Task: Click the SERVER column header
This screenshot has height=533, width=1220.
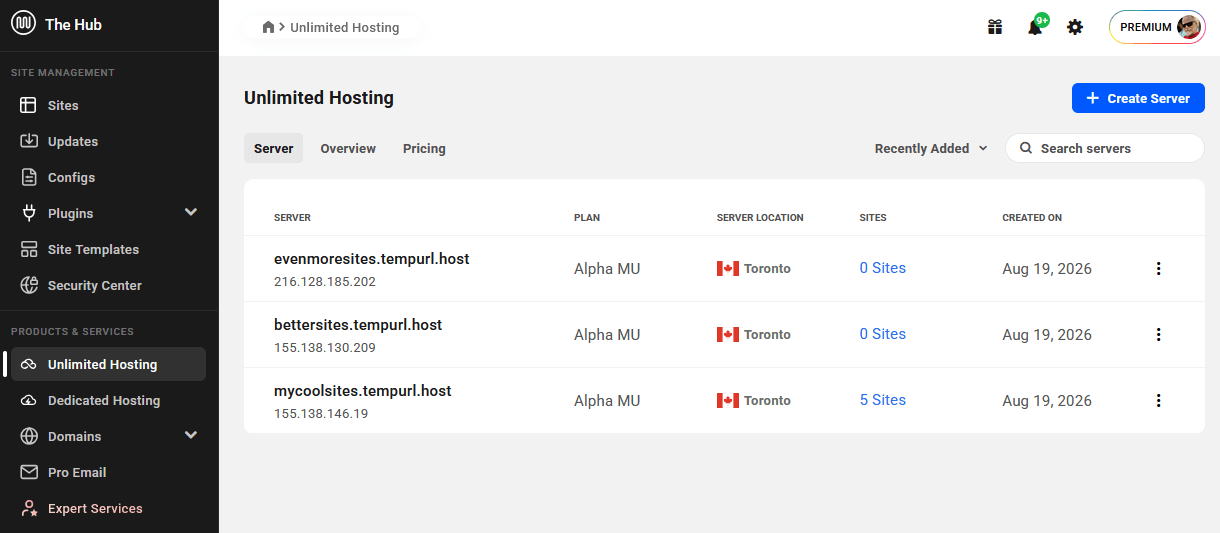Action: click(x=292, y=217)
